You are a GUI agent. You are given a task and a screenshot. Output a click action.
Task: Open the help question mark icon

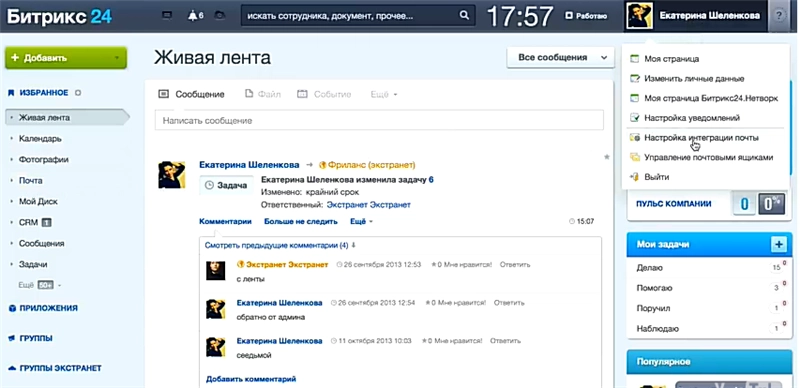pyautogui.click(x=779, y=16)
